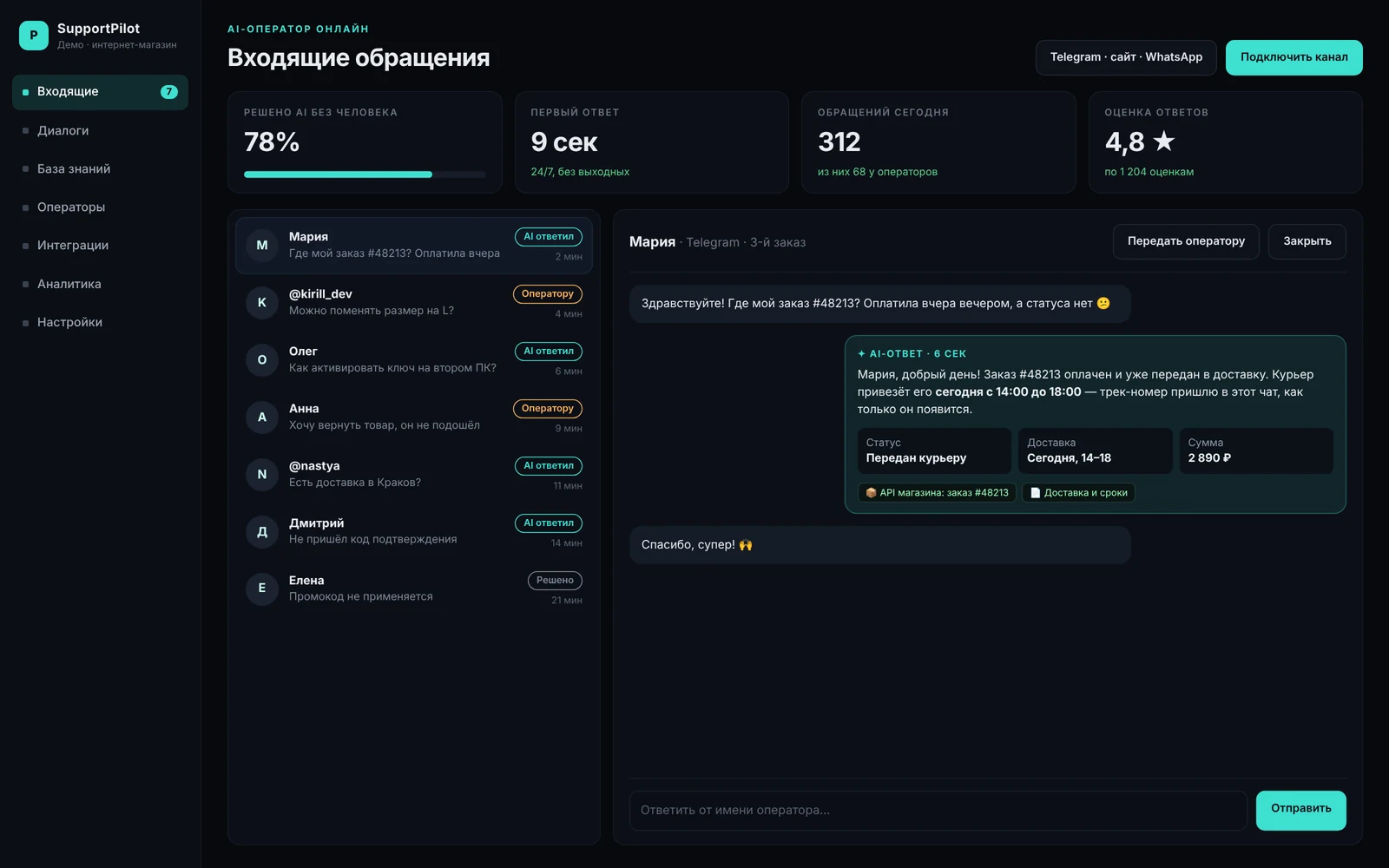Click Анна's avatar A
This screenshot has height=868, width=1389.
point(262,418)
